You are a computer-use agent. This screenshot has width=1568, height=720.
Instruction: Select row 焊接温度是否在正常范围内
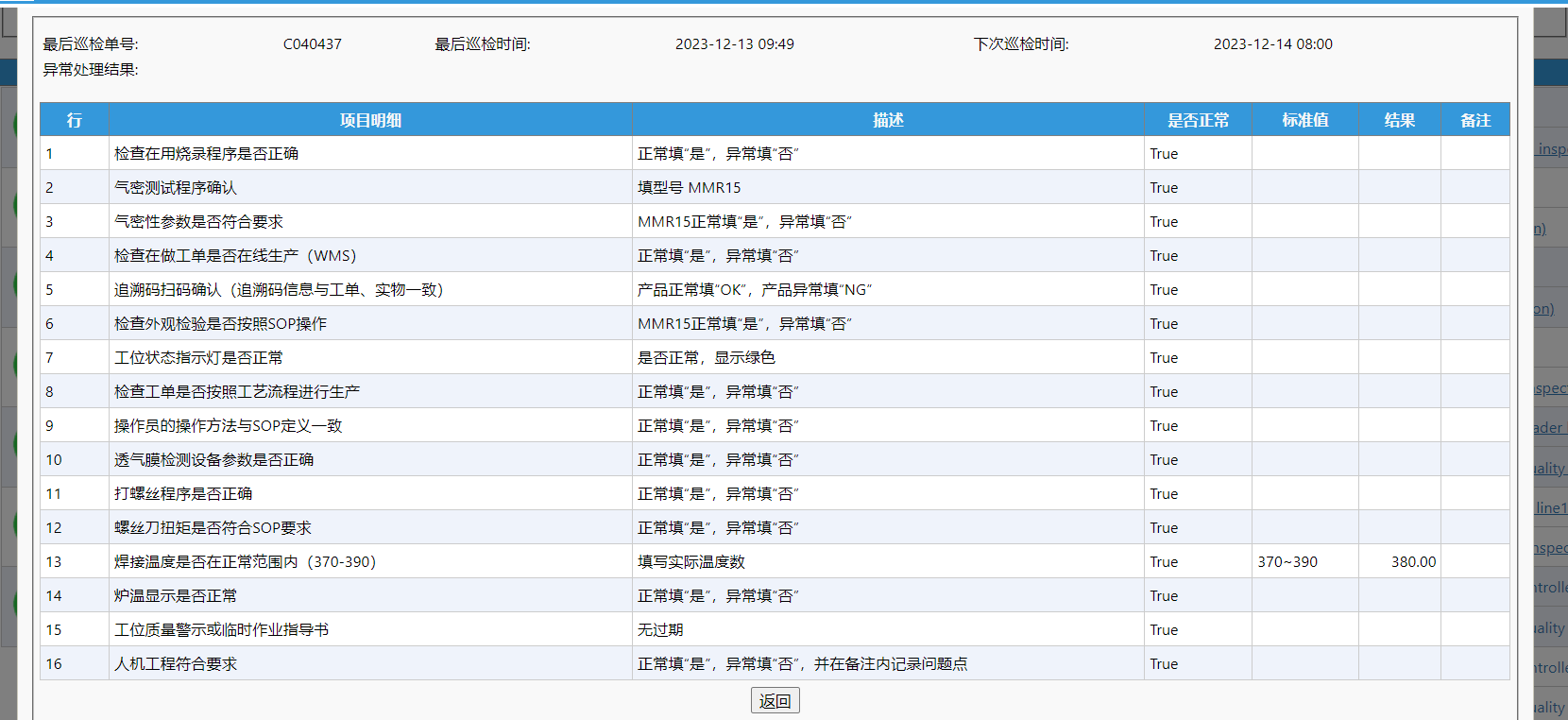(775, 561)
